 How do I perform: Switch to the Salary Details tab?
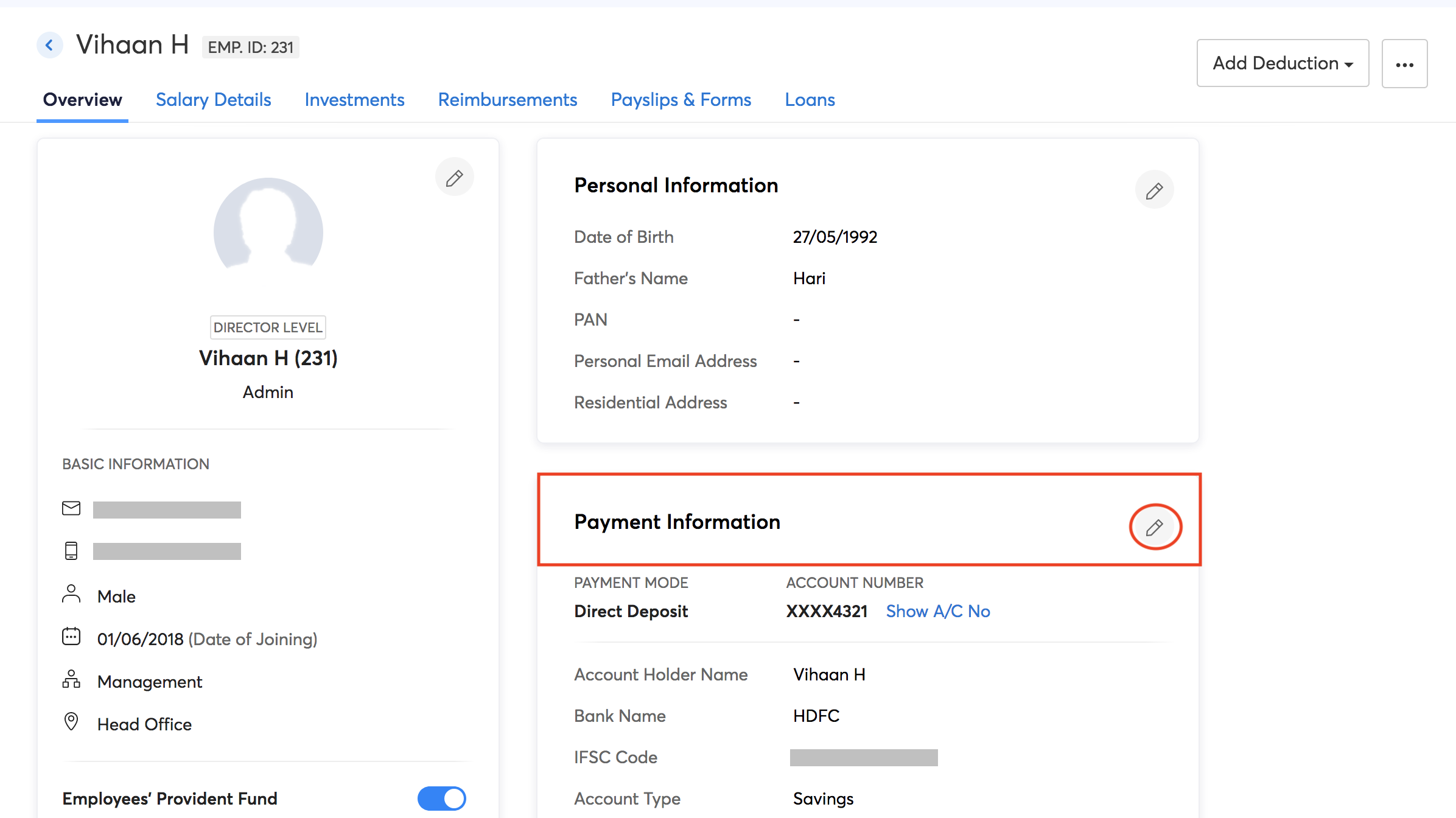click(x=213, y=99)
